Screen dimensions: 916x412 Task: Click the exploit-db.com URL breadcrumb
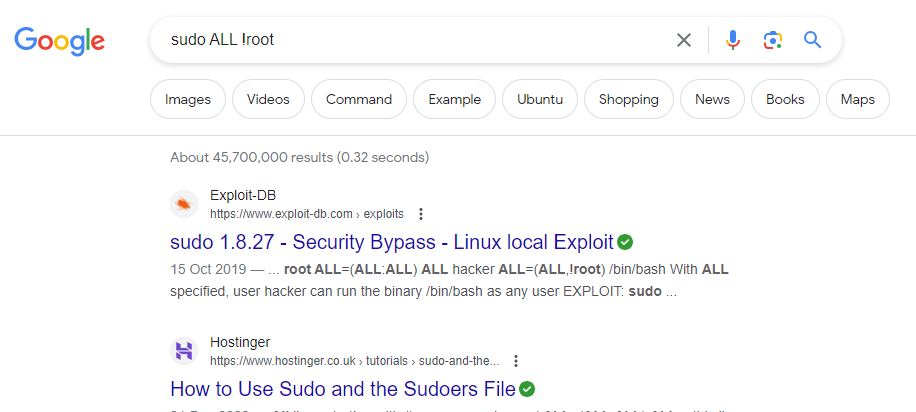(x=307, y=214)
